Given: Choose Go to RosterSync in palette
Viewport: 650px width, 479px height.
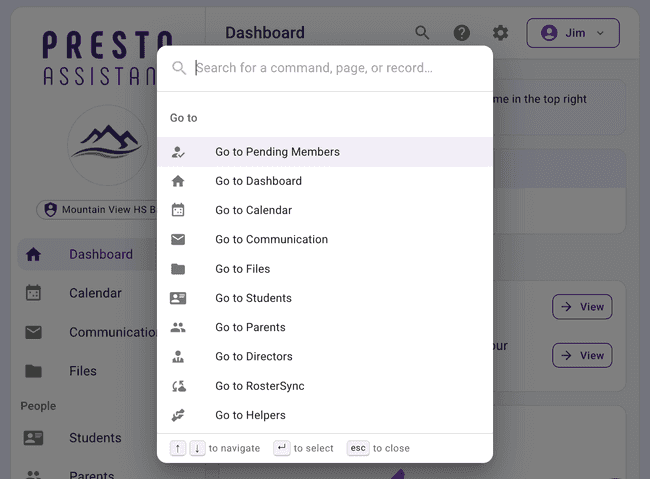Looking at the screenshot, I should tap(325, 386).
